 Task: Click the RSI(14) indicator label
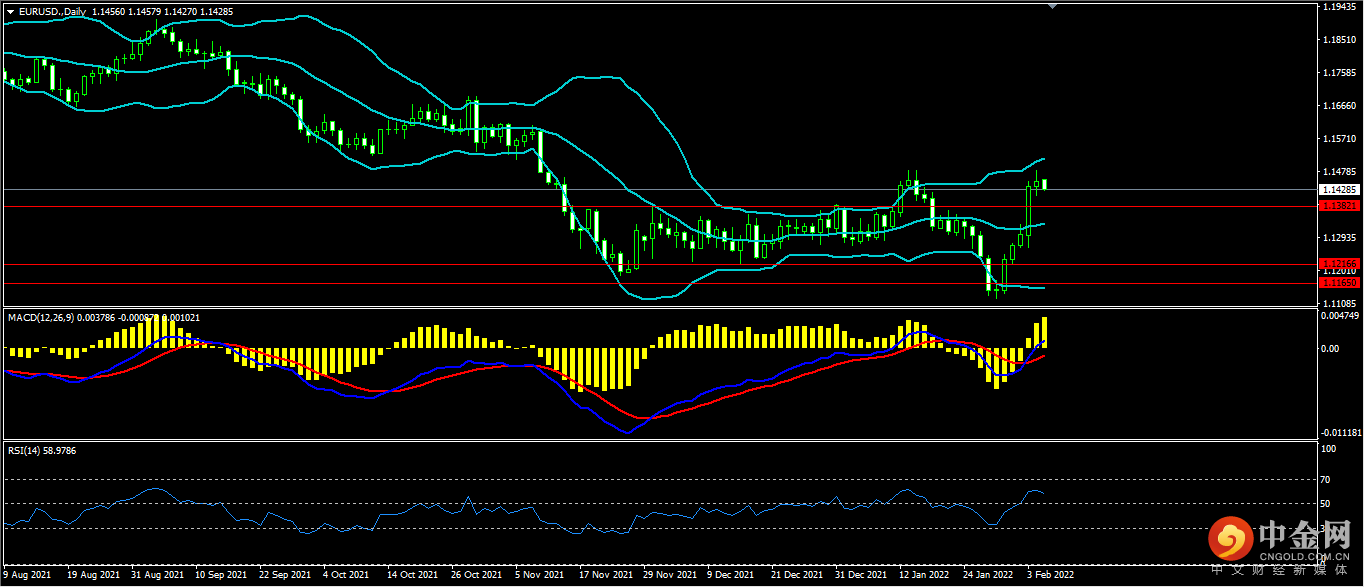tap(24, 451)
